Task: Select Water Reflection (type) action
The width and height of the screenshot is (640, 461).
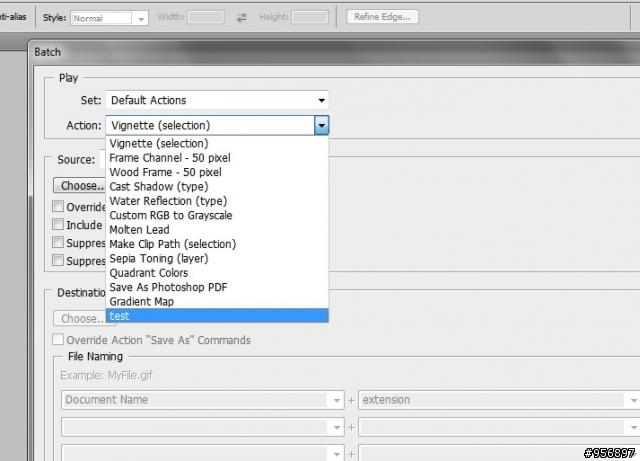Action: pyautogui.click(x=217, y=201)
